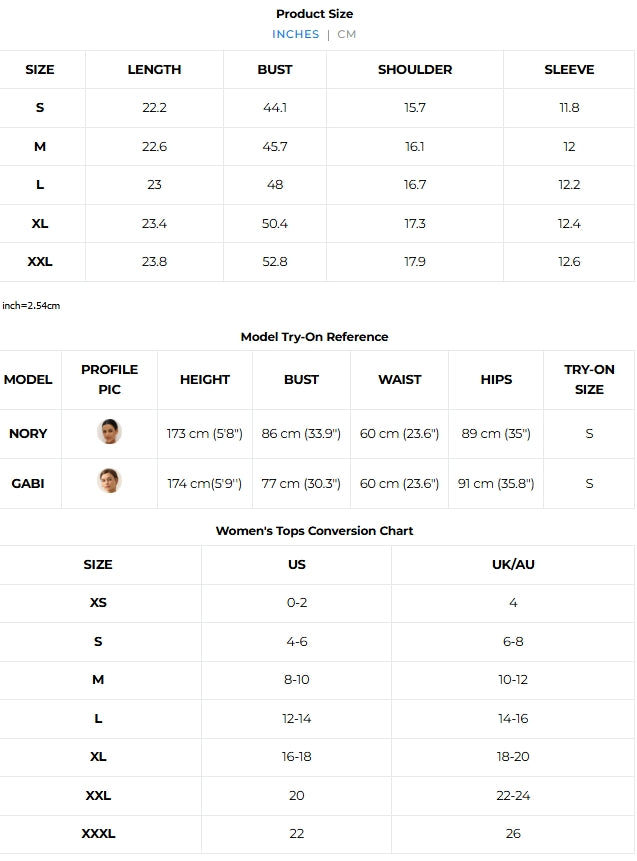Open Gabi's profile picture
The image size is (637, 861).
(109, 481)
